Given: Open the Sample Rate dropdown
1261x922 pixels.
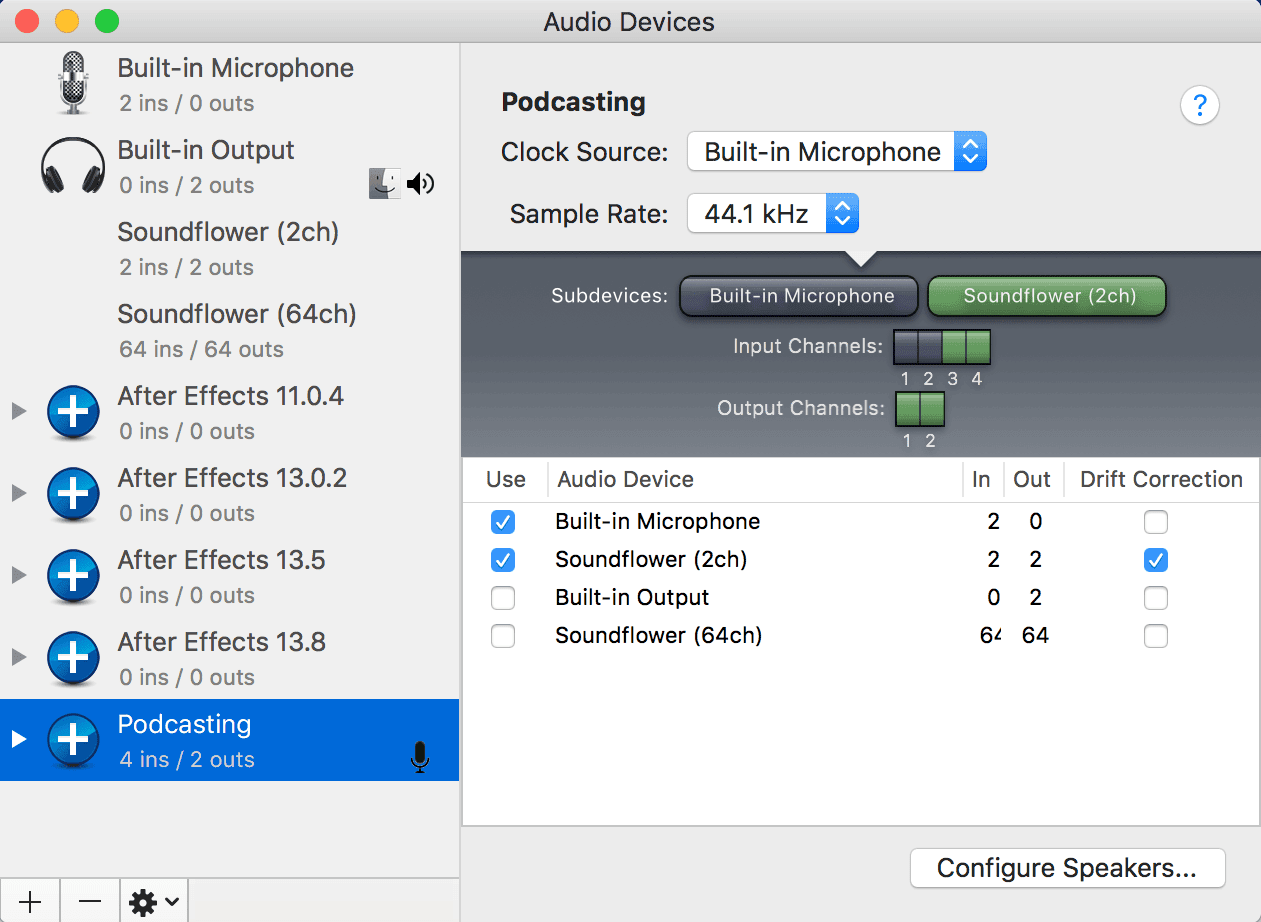Looking at the screenshot, I should point(772,214).
